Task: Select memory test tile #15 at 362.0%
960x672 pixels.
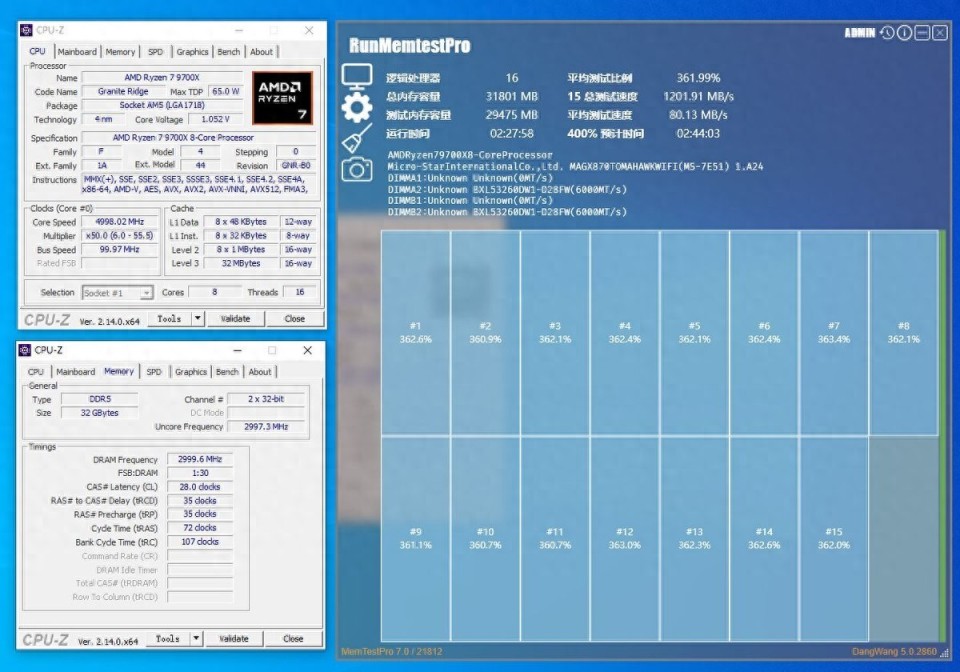Action: click(x=833, y=539)
